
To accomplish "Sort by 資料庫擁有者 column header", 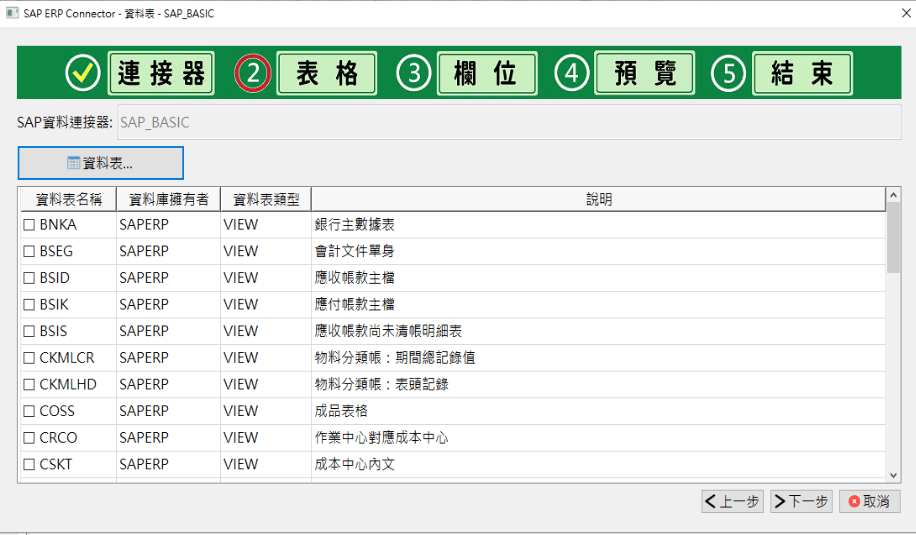I will point(168,200).
